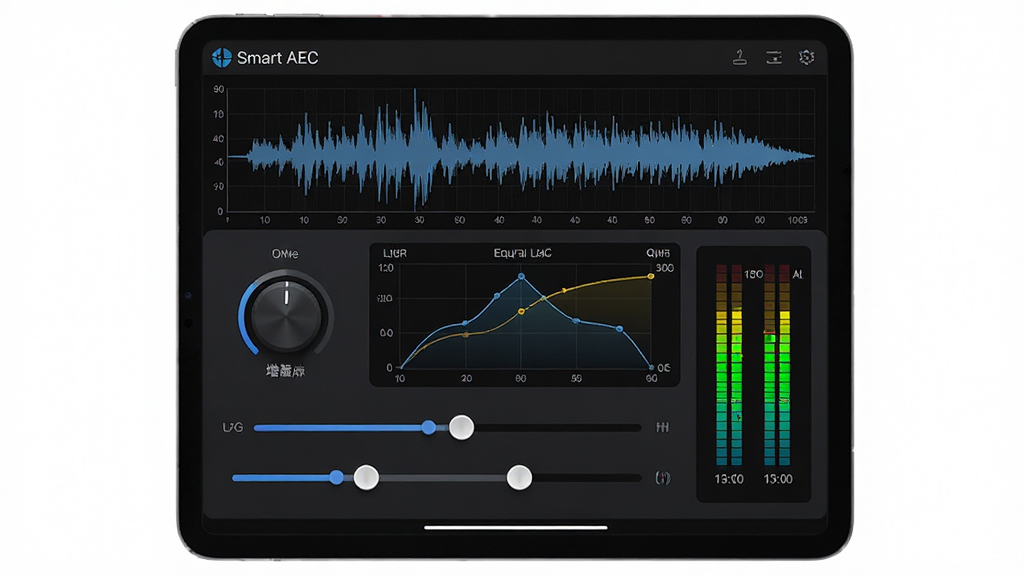Click the right pair of level meters
Screen dimensions: 1024x576
(777, 364)
